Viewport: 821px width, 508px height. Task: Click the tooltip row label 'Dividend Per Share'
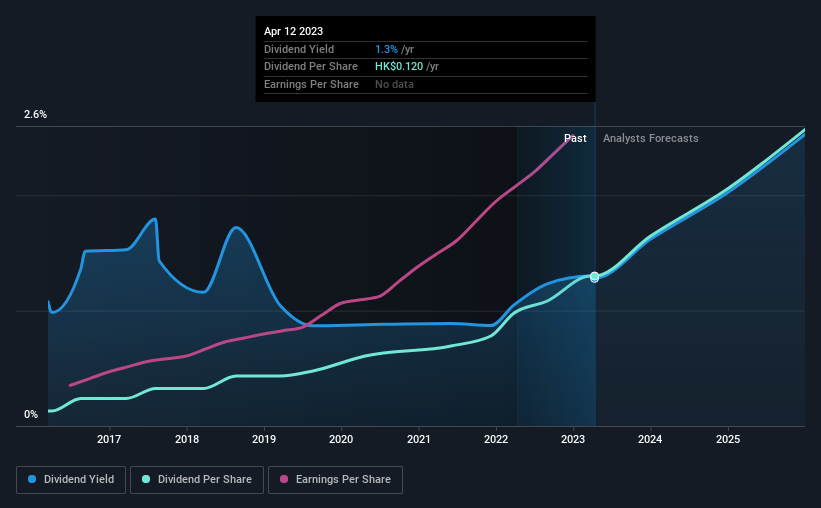click(311, 67)
